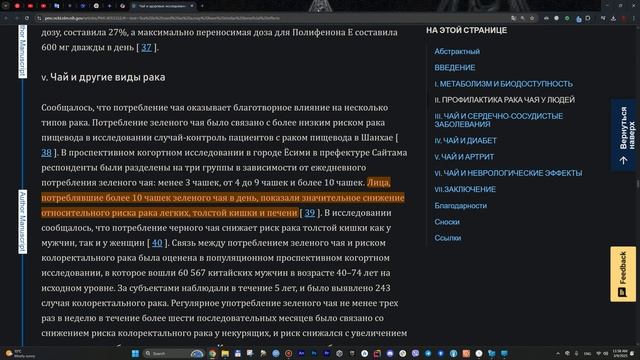Viewport: 640px width, 360px height.
Task: Jump to III. ЧАЙ И СЕРДЕЧНО-СОСУДИСТЫЕ ЗАБОЛЕВАНИЯ
Action: 498,120
